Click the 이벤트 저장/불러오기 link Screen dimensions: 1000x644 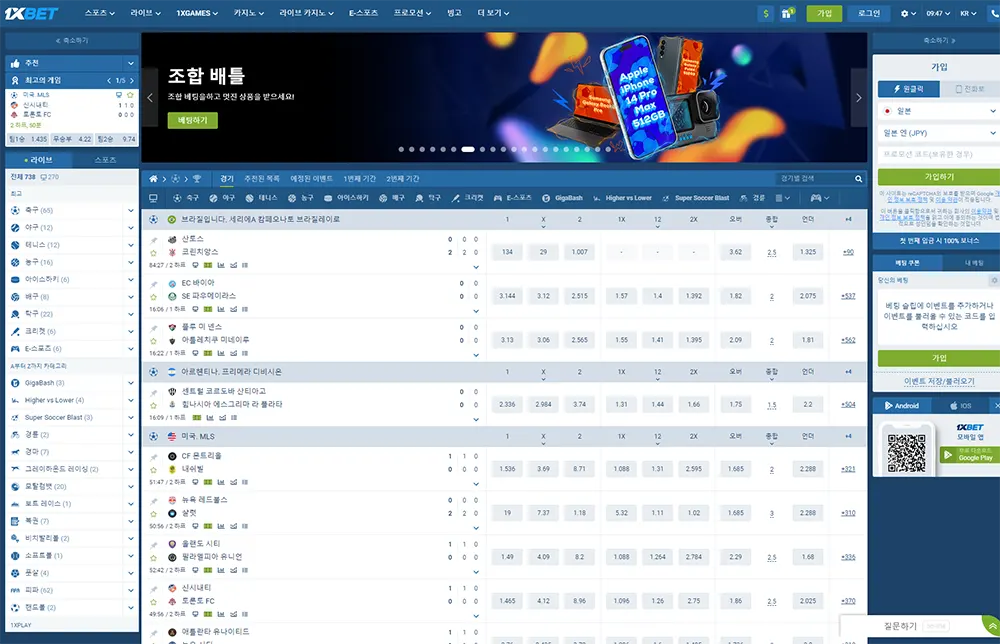coord(939,381)
